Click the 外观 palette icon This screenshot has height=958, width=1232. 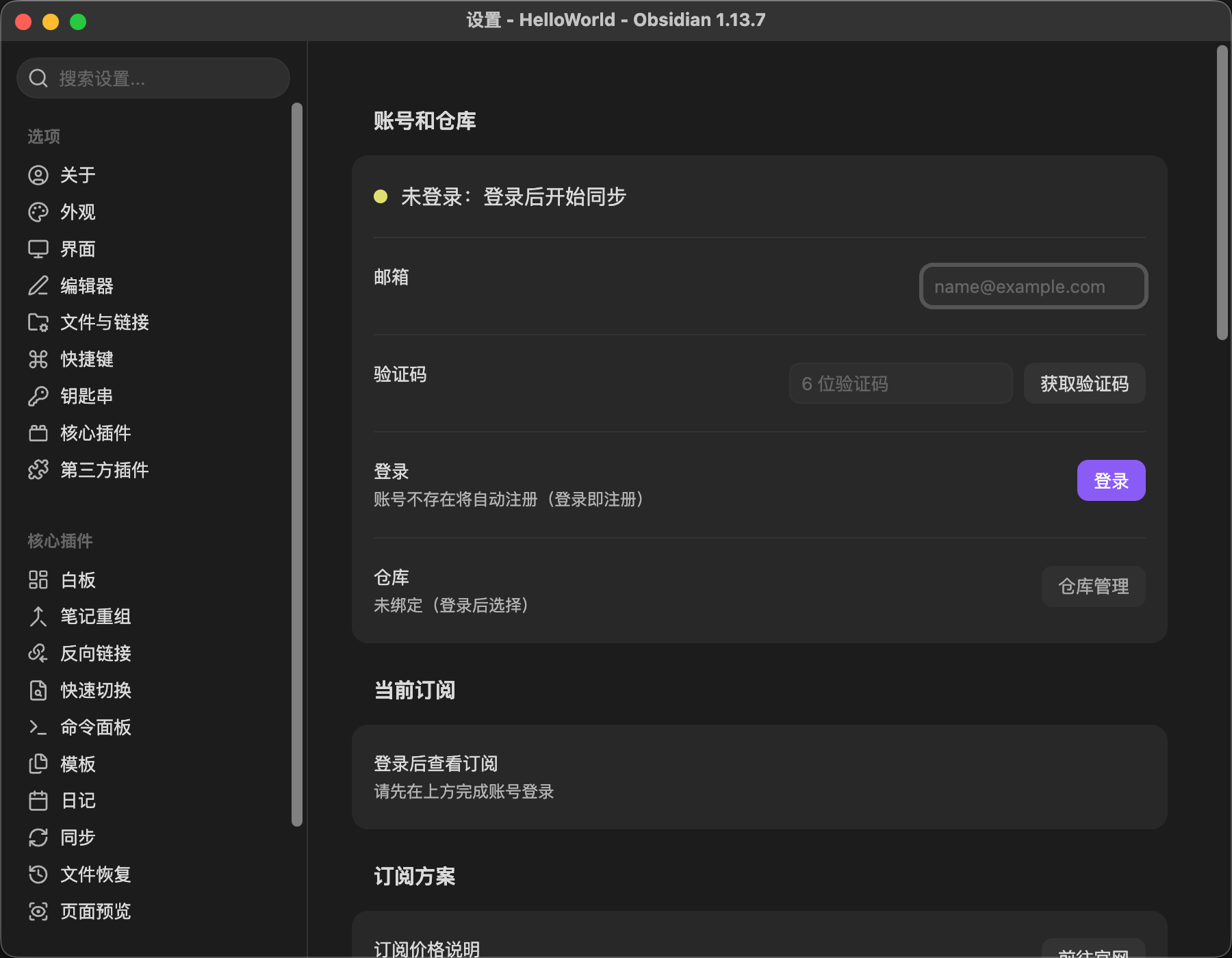point(38,212)
